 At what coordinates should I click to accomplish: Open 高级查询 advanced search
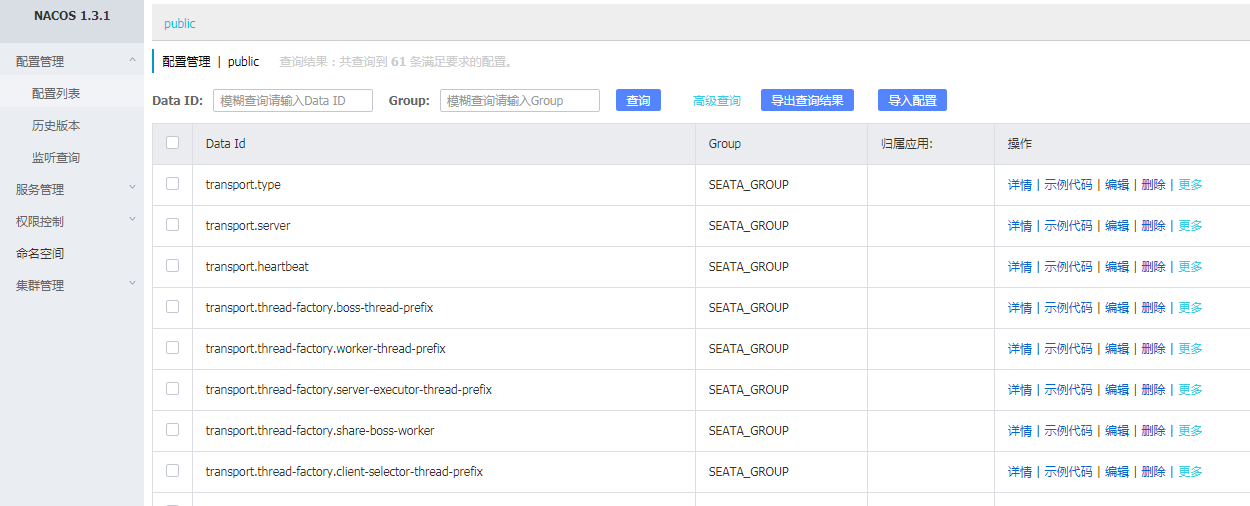tap(717, 101)
